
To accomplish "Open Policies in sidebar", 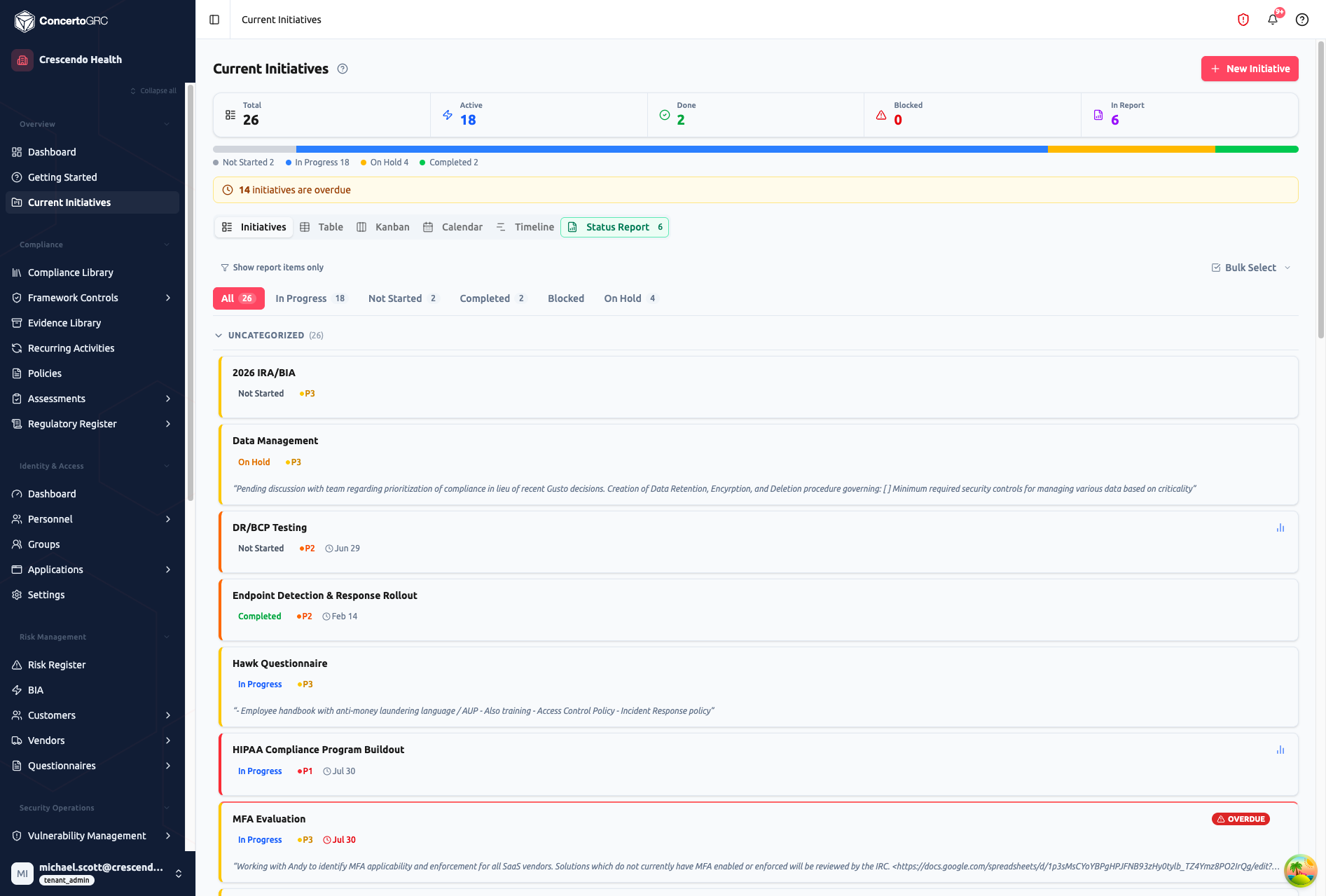I will tap(92, 373).
